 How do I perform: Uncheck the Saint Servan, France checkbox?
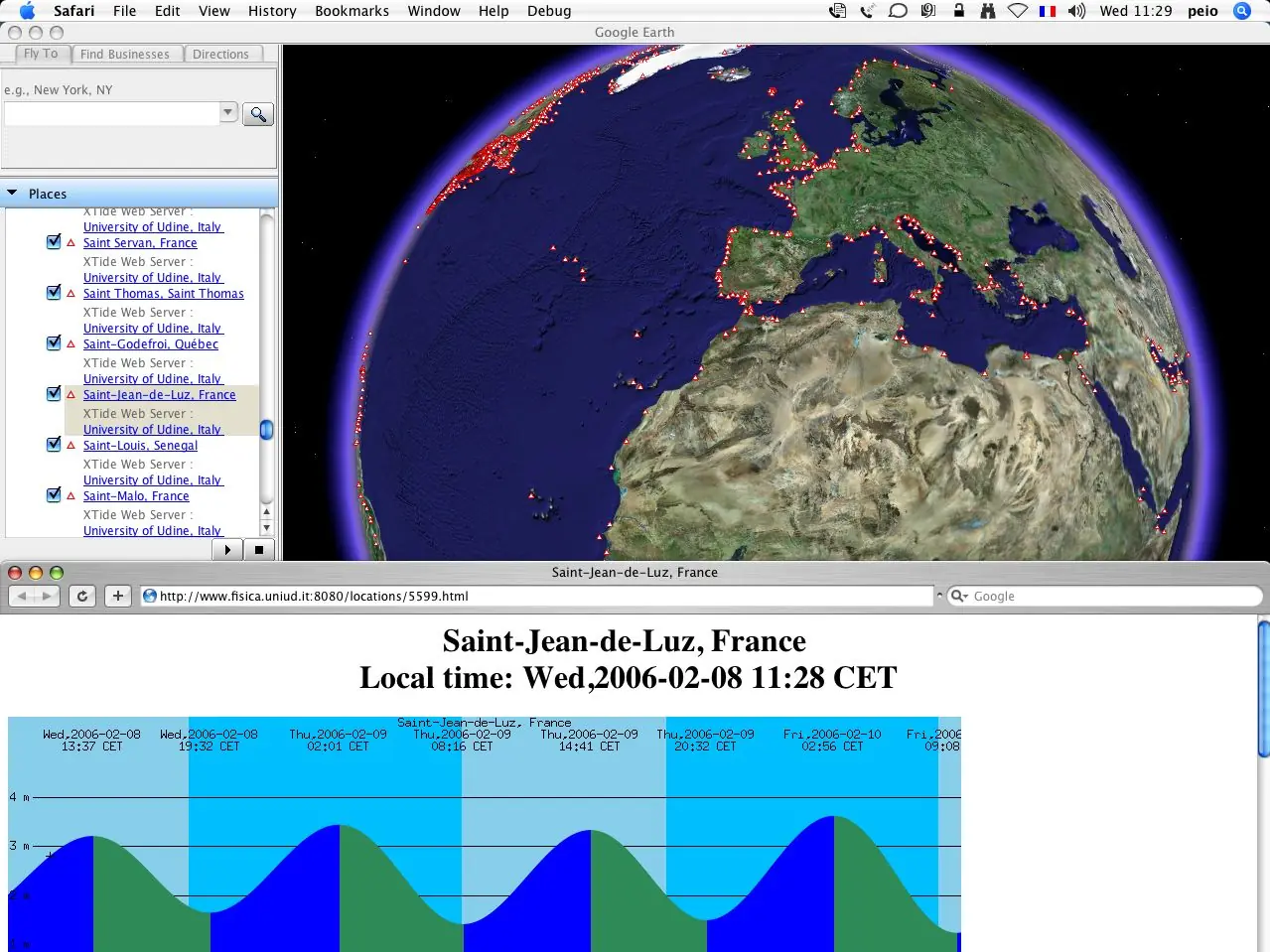click(54, 241)
